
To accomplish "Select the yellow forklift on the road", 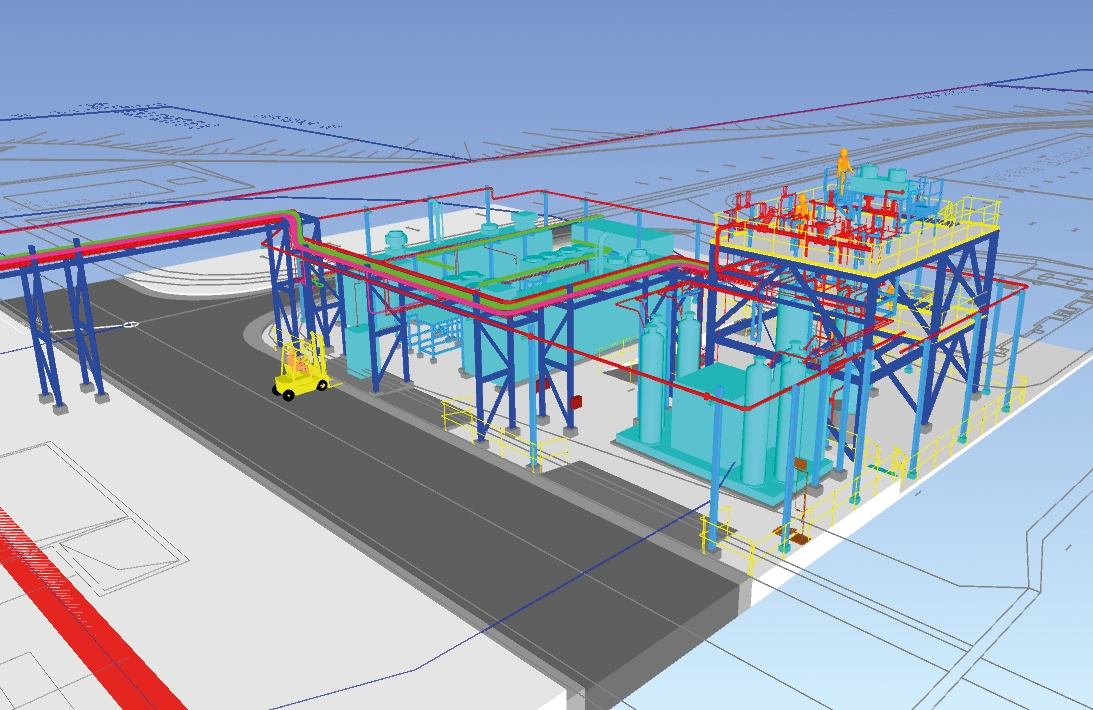I will point(297,370).
